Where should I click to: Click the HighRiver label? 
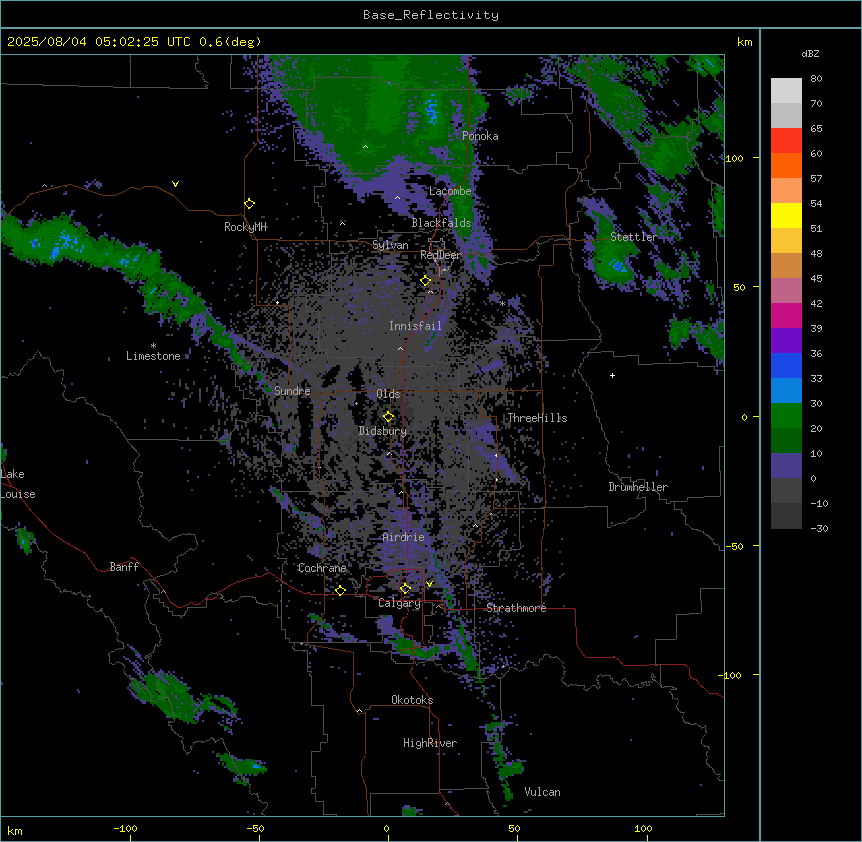tap(430, 743)
